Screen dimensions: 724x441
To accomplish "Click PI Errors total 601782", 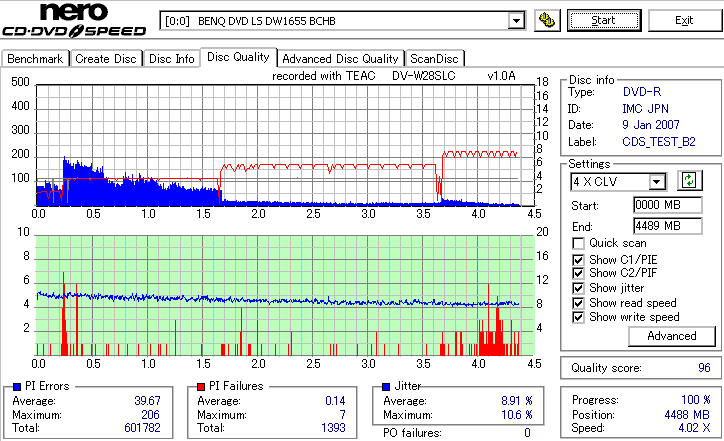I will pos(142,428).
